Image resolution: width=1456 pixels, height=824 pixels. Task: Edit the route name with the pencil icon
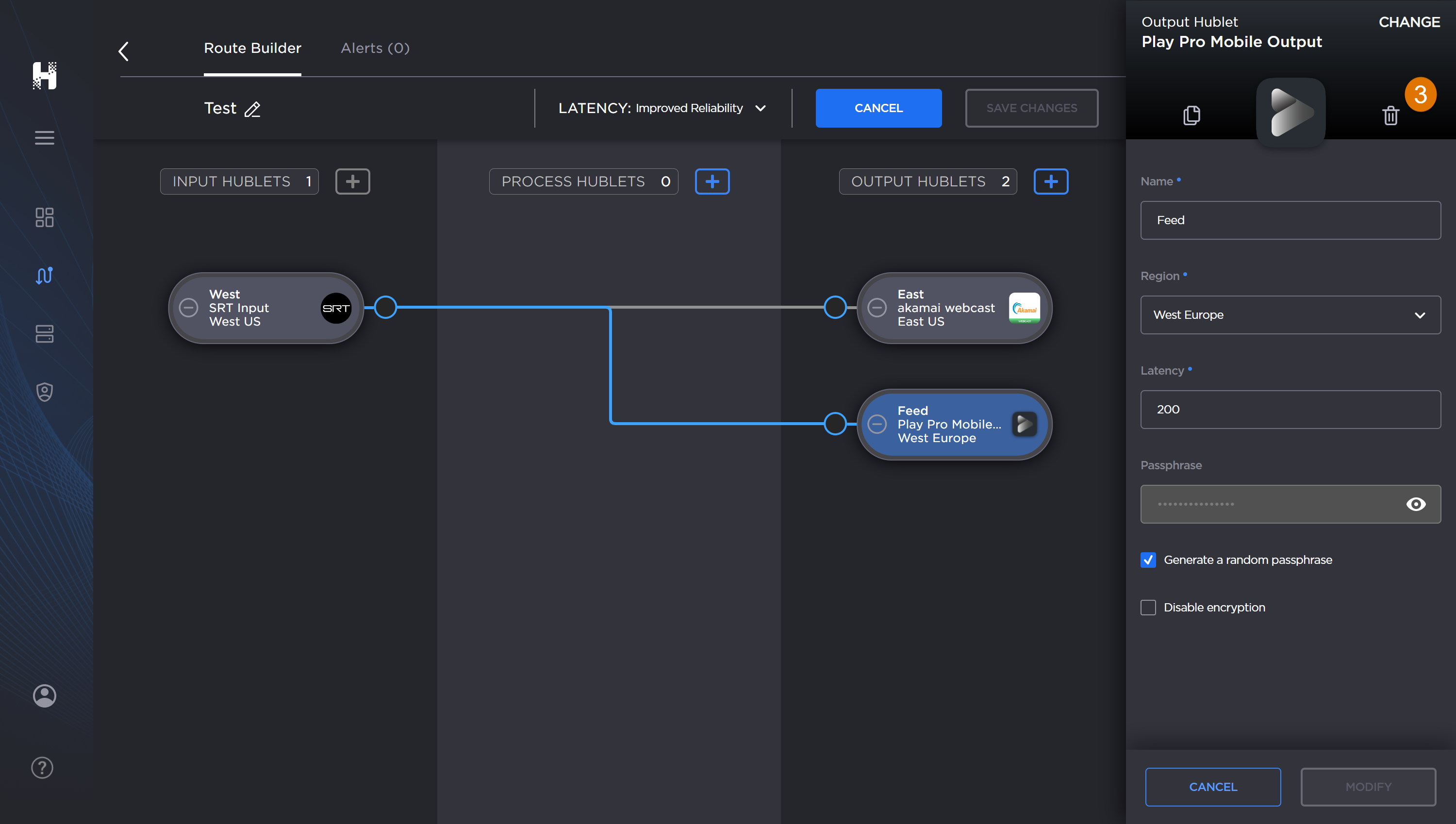[253, 109]
